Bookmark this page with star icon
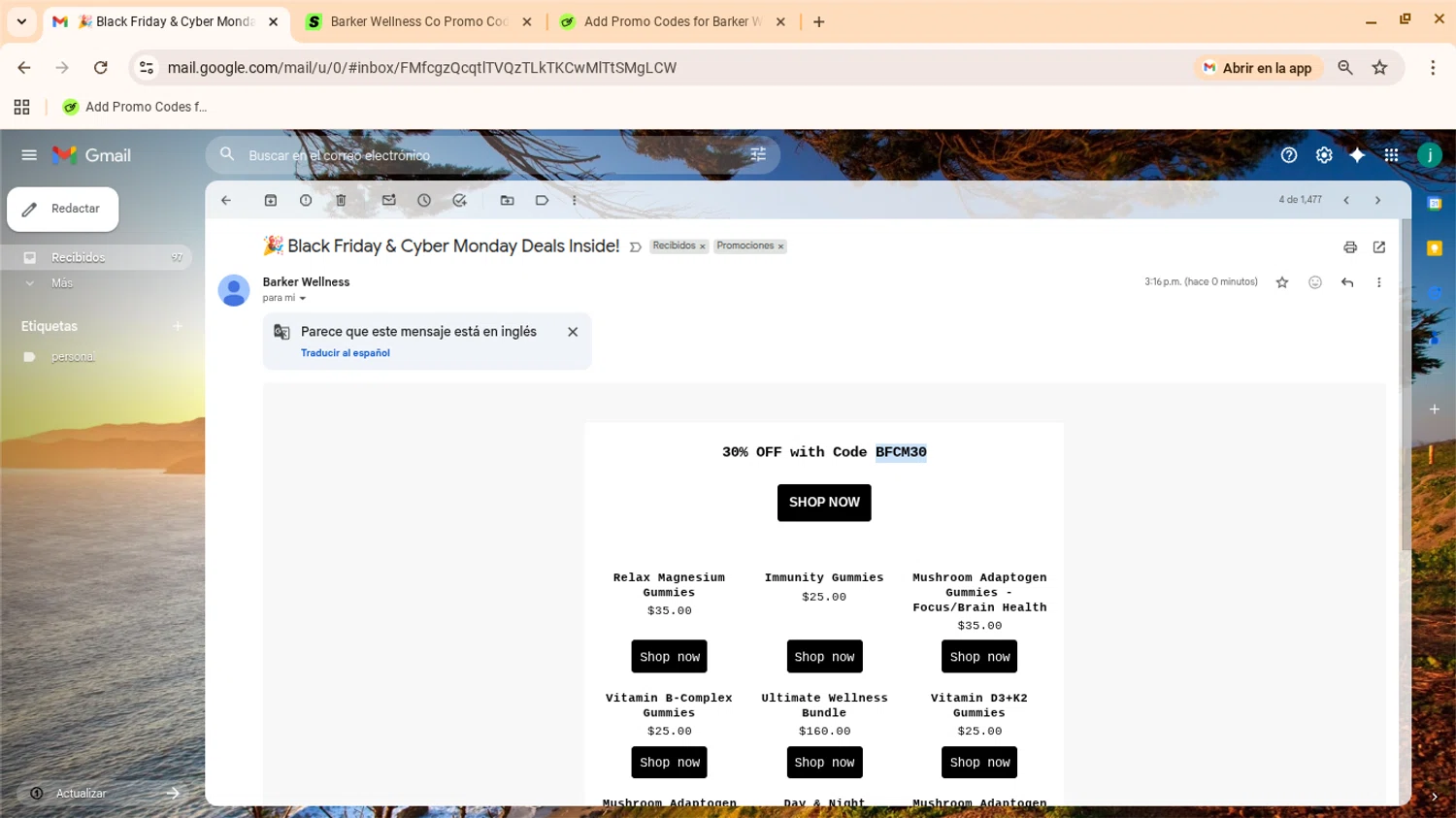The height and width of the screenshot is (818, 1456). [1379, 68]
